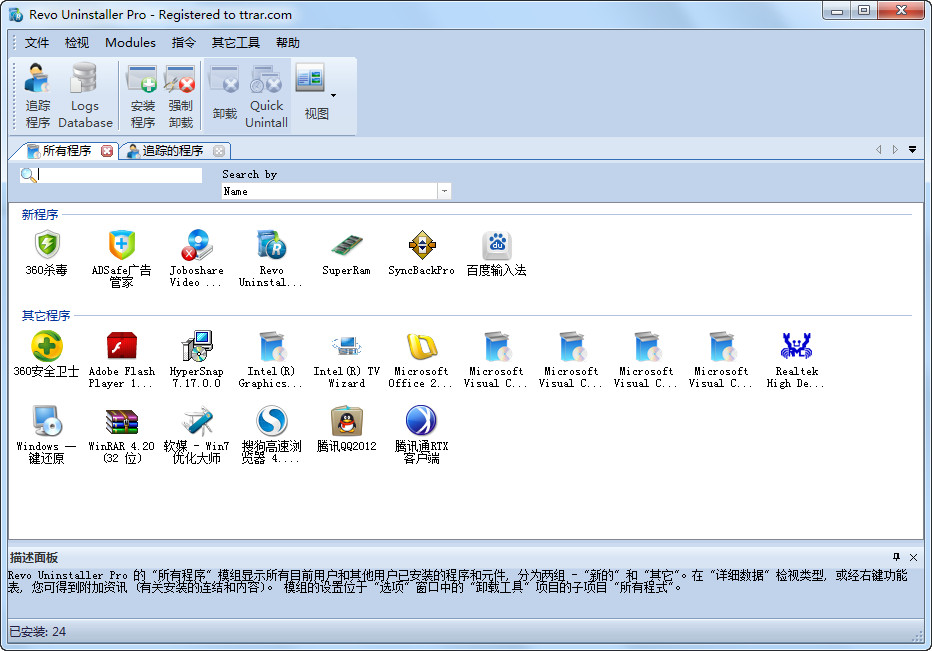Select the Revo Uninstaller program icon
The image size is (932, 651).
pyautogui.click(x=271, y=259)
